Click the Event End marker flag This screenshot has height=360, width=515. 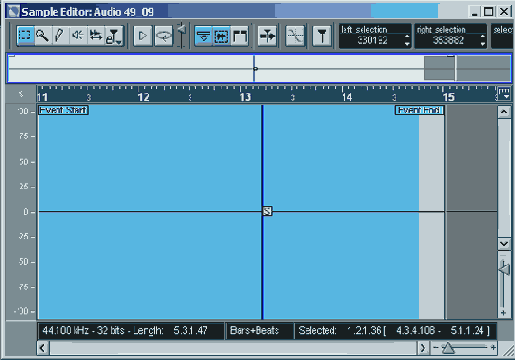point(419,110)
